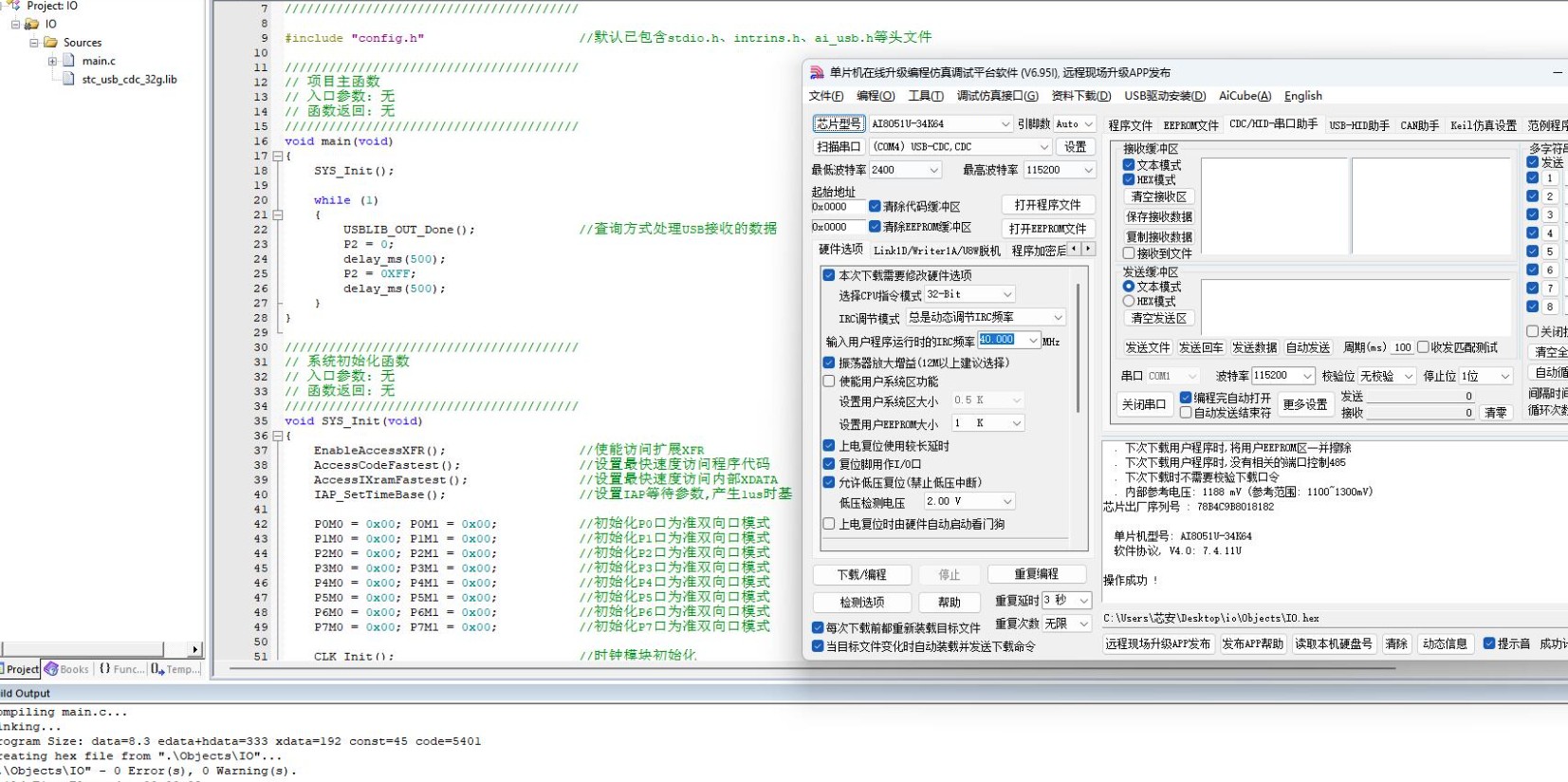Collapse the code fold at line 17

277,156
